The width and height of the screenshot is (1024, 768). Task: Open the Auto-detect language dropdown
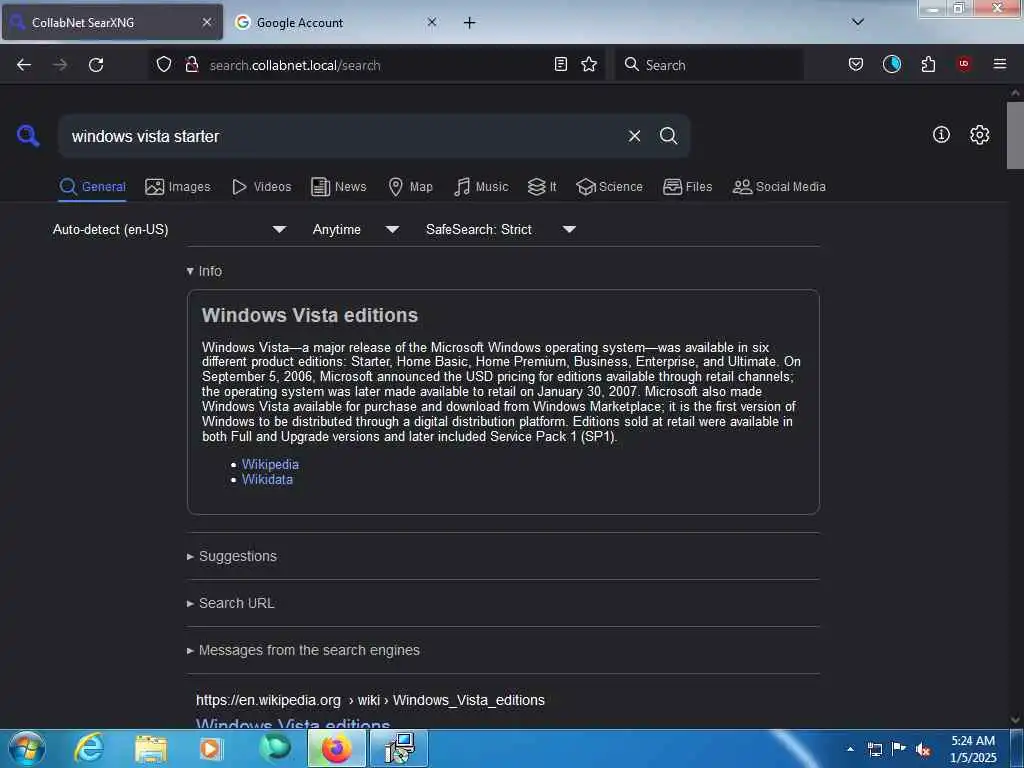169,229
